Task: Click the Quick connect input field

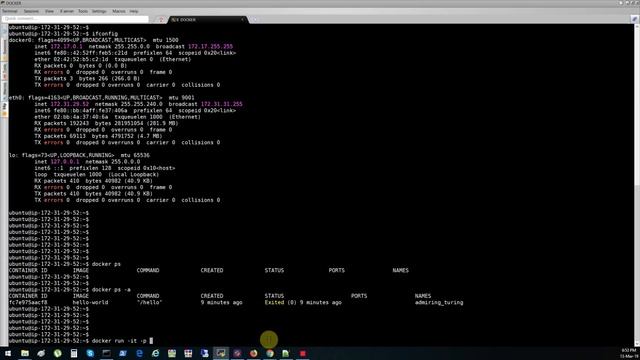Action: [x=75, y=19]
